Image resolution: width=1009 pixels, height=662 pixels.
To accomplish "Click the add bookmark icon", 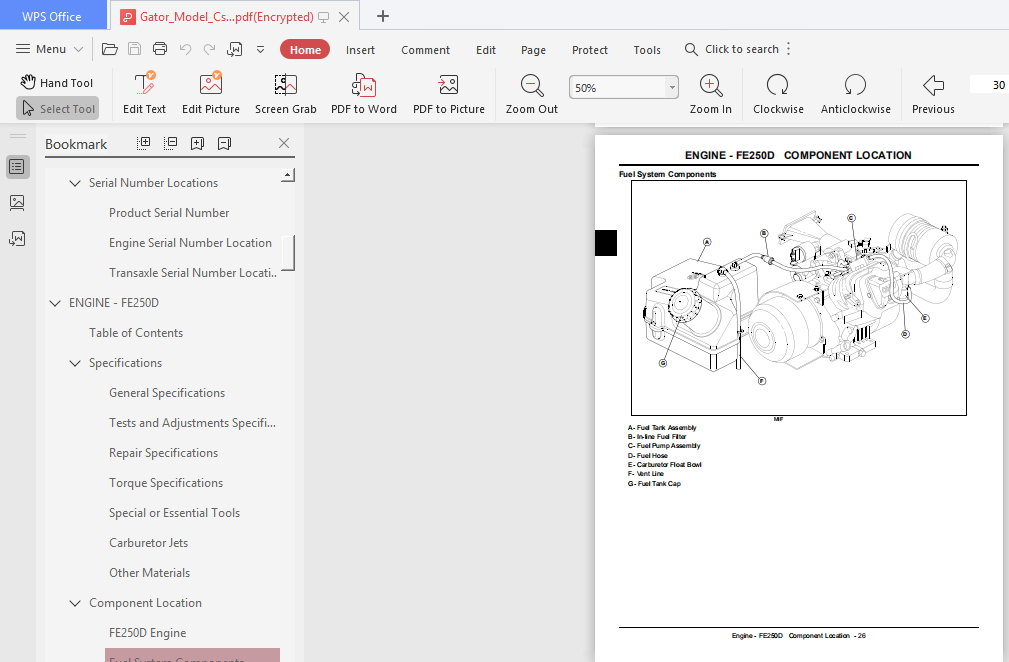I will [x=198, y=143].
